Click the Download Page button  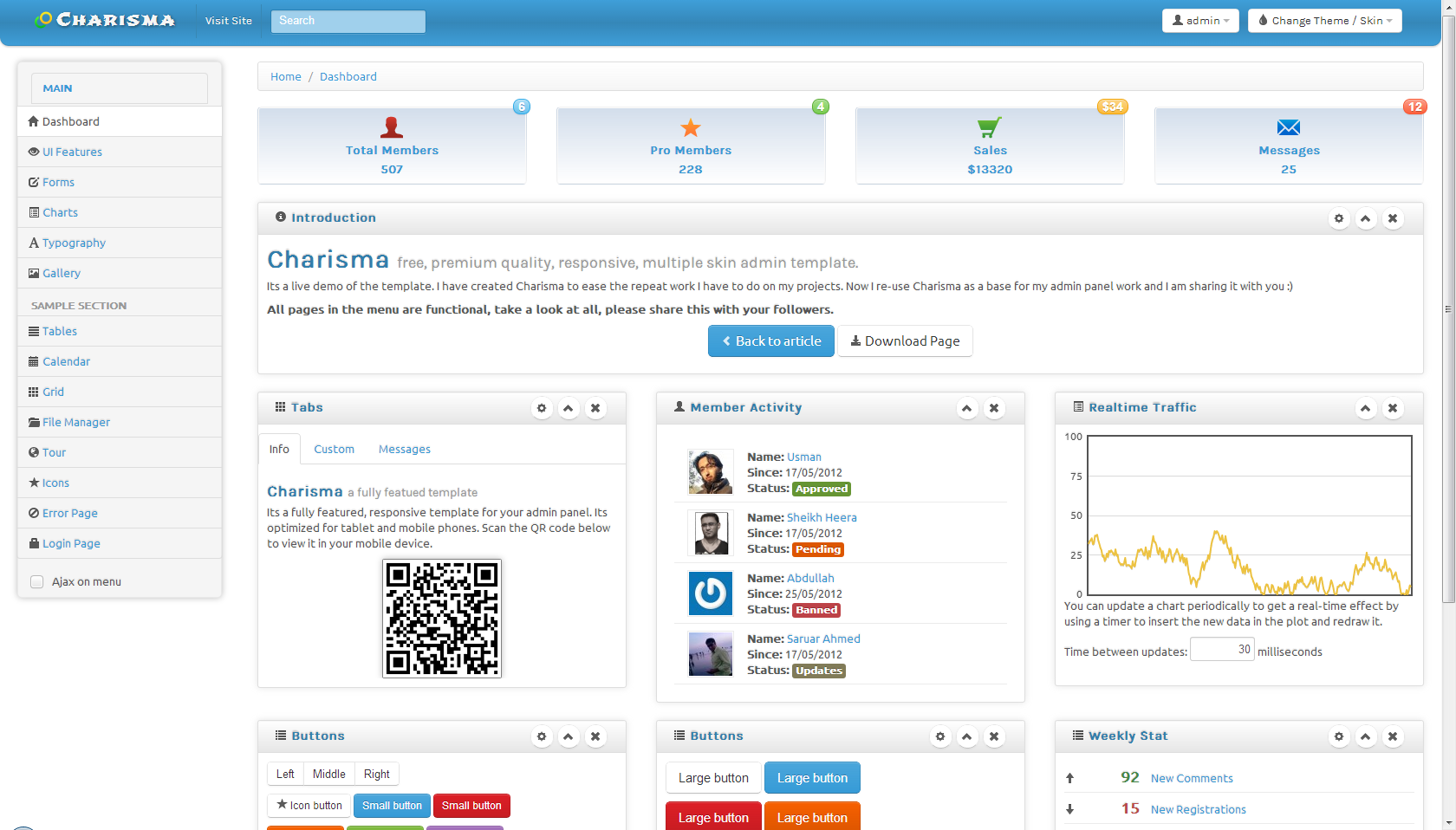pyautogui.click(x=905, y=341)
